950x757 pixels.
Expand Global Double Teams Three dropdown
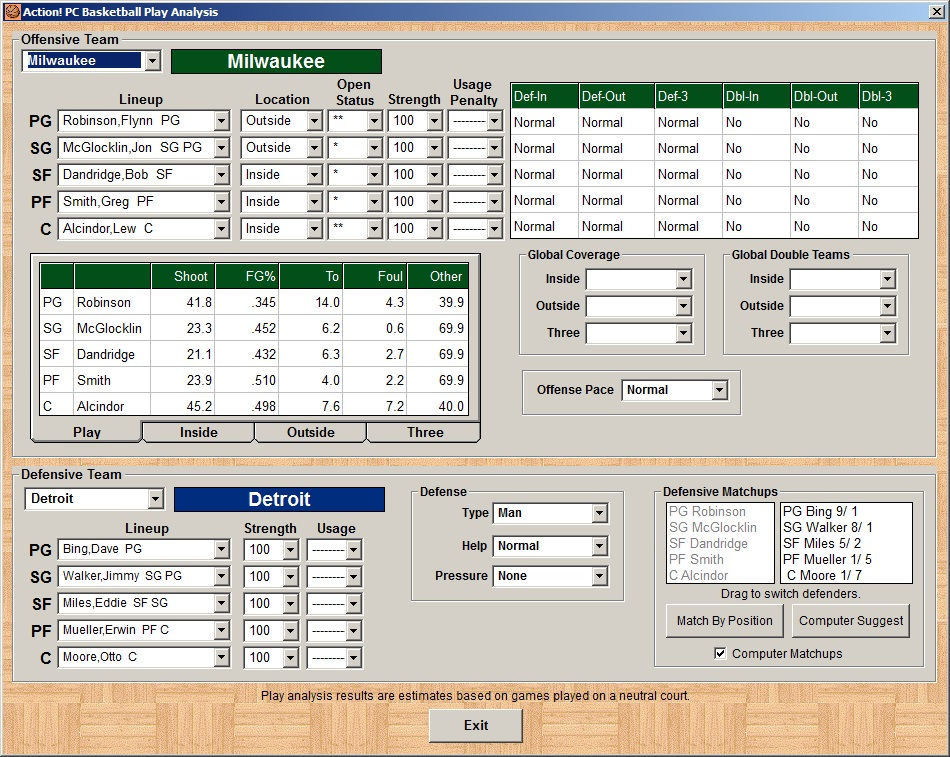[x=887, y=333]
